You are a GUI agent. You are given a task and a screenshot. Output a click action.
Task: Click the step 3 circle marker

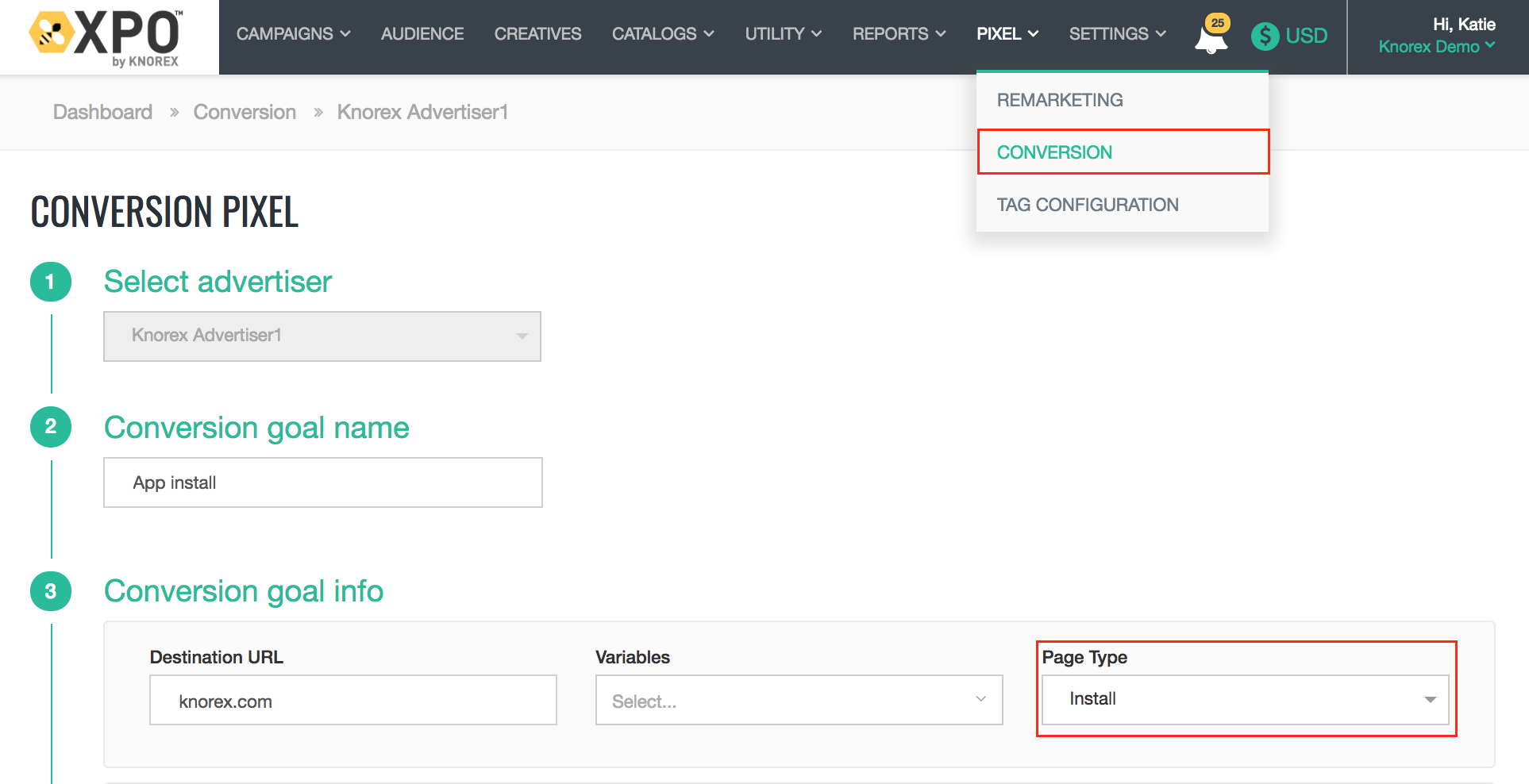[50, 591]
